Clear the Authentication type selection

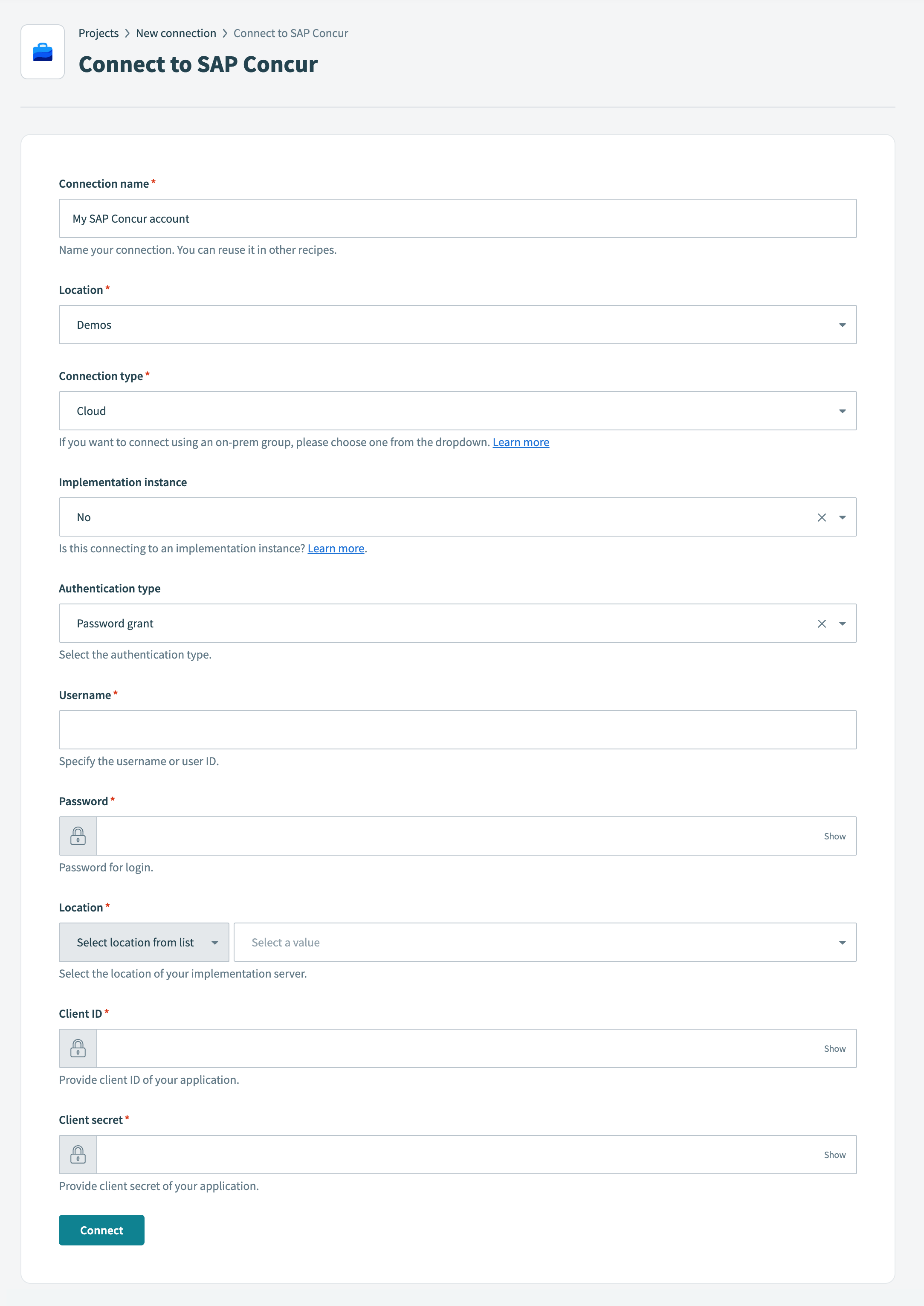pyautogui.click(x=821, y=623)
